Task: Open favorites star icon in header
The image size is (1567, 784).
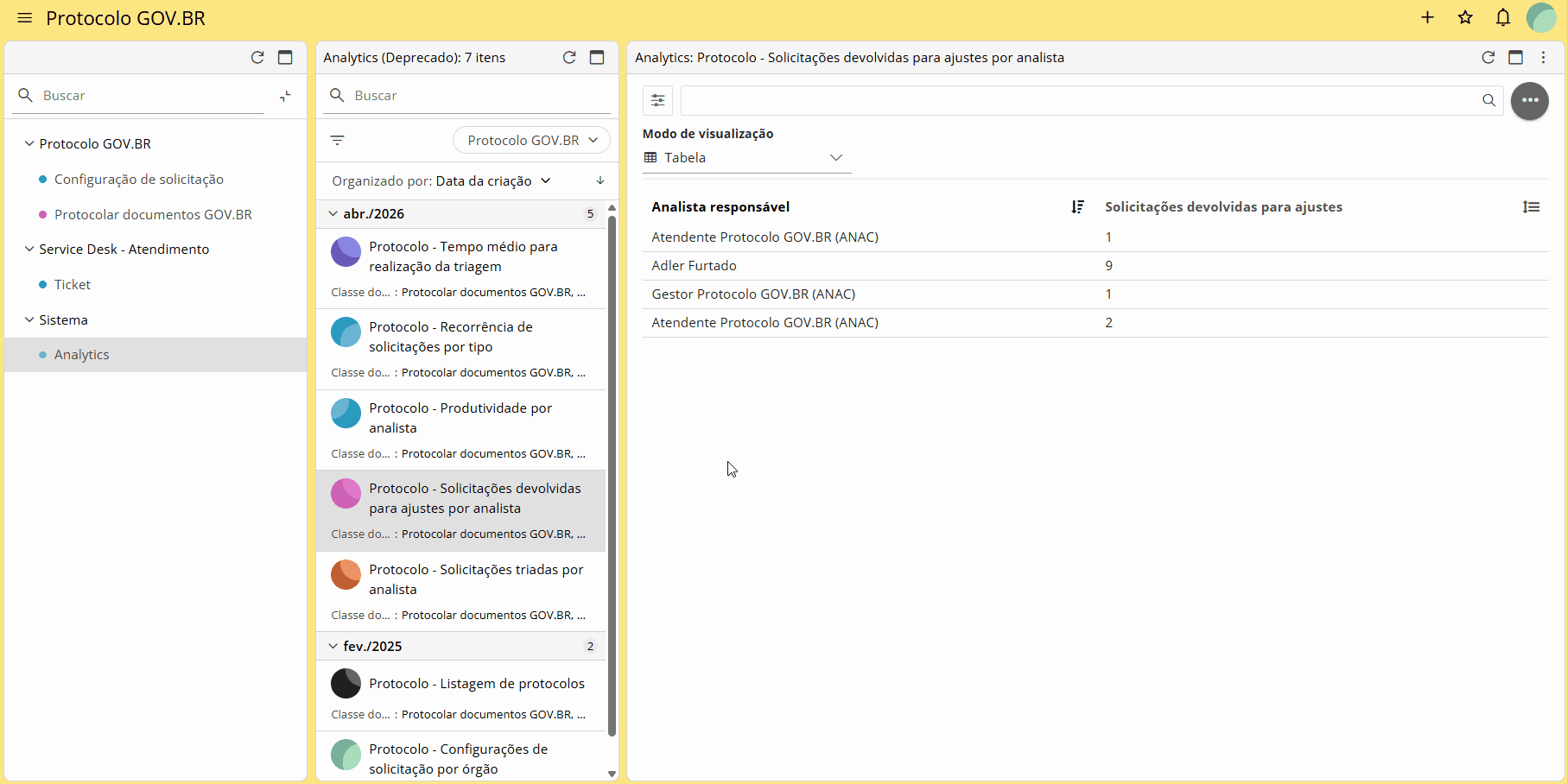Action: 1465,17
